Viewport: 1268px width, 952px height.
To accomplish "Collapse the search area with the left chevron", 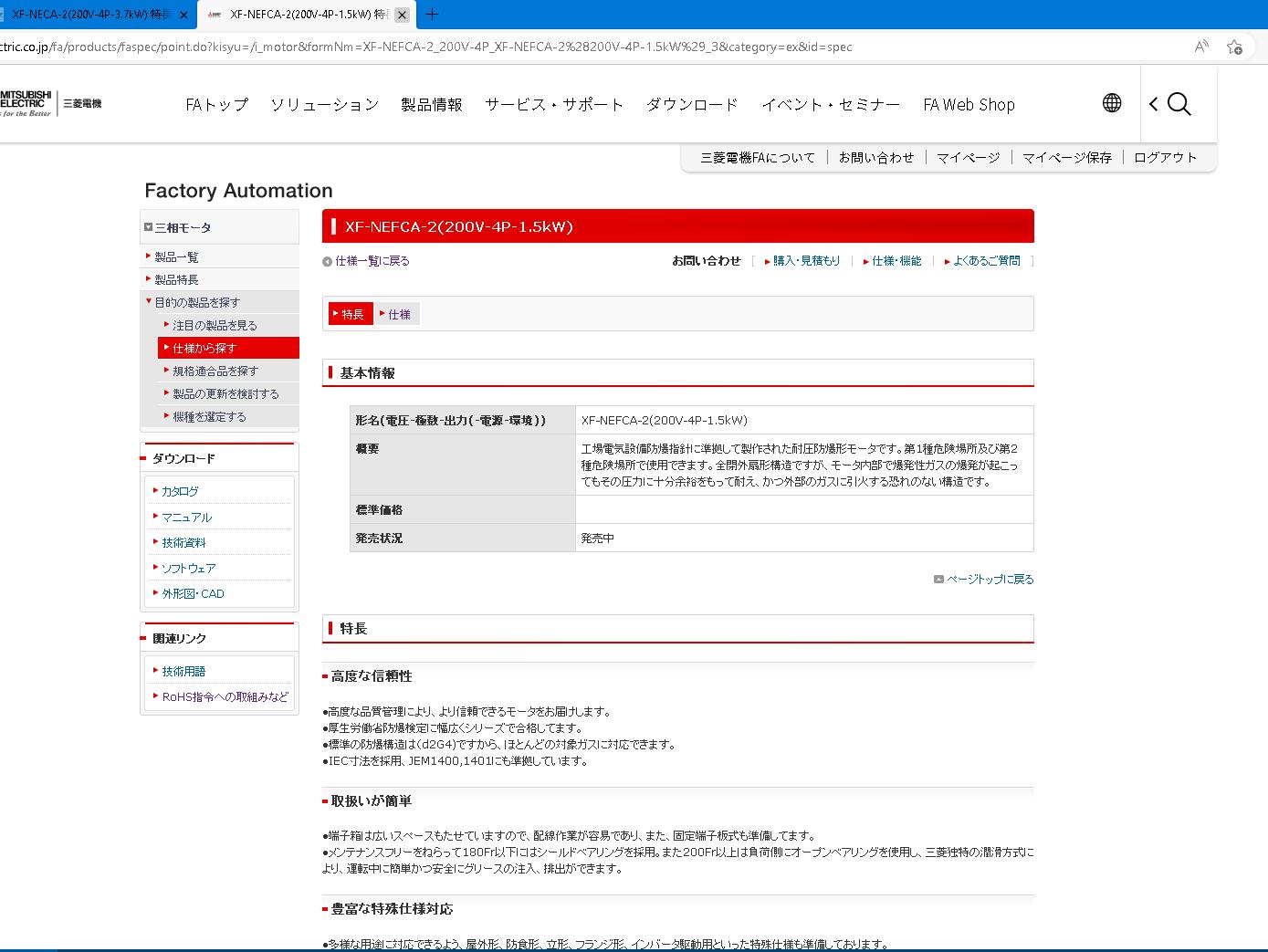I will 1152,104.
